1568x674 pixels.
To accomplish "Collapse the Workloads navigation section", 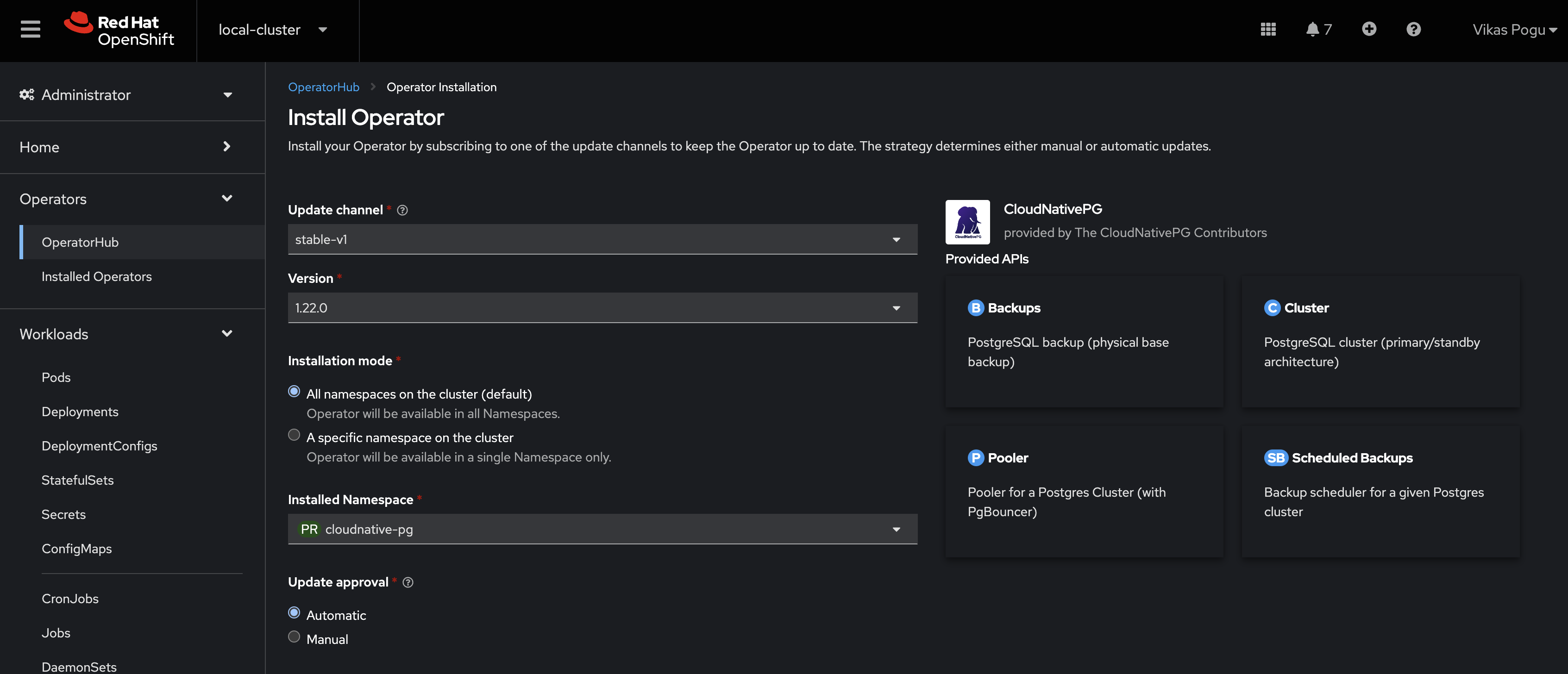I will point(126,334).
